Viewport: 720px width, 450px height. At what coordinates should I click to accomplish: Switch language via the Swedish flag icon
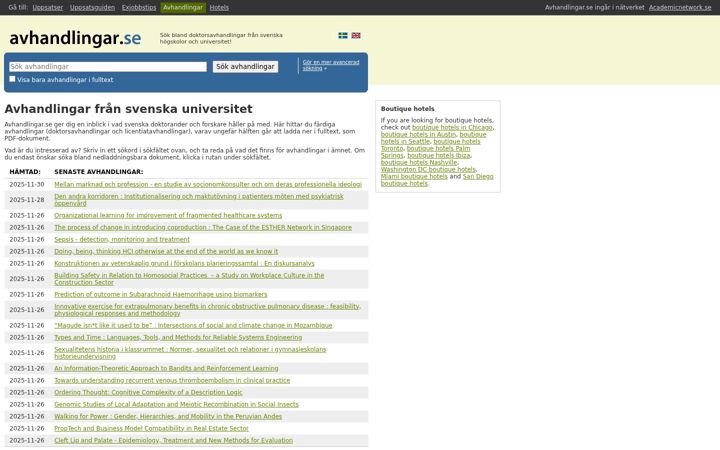tap(343, 35)
